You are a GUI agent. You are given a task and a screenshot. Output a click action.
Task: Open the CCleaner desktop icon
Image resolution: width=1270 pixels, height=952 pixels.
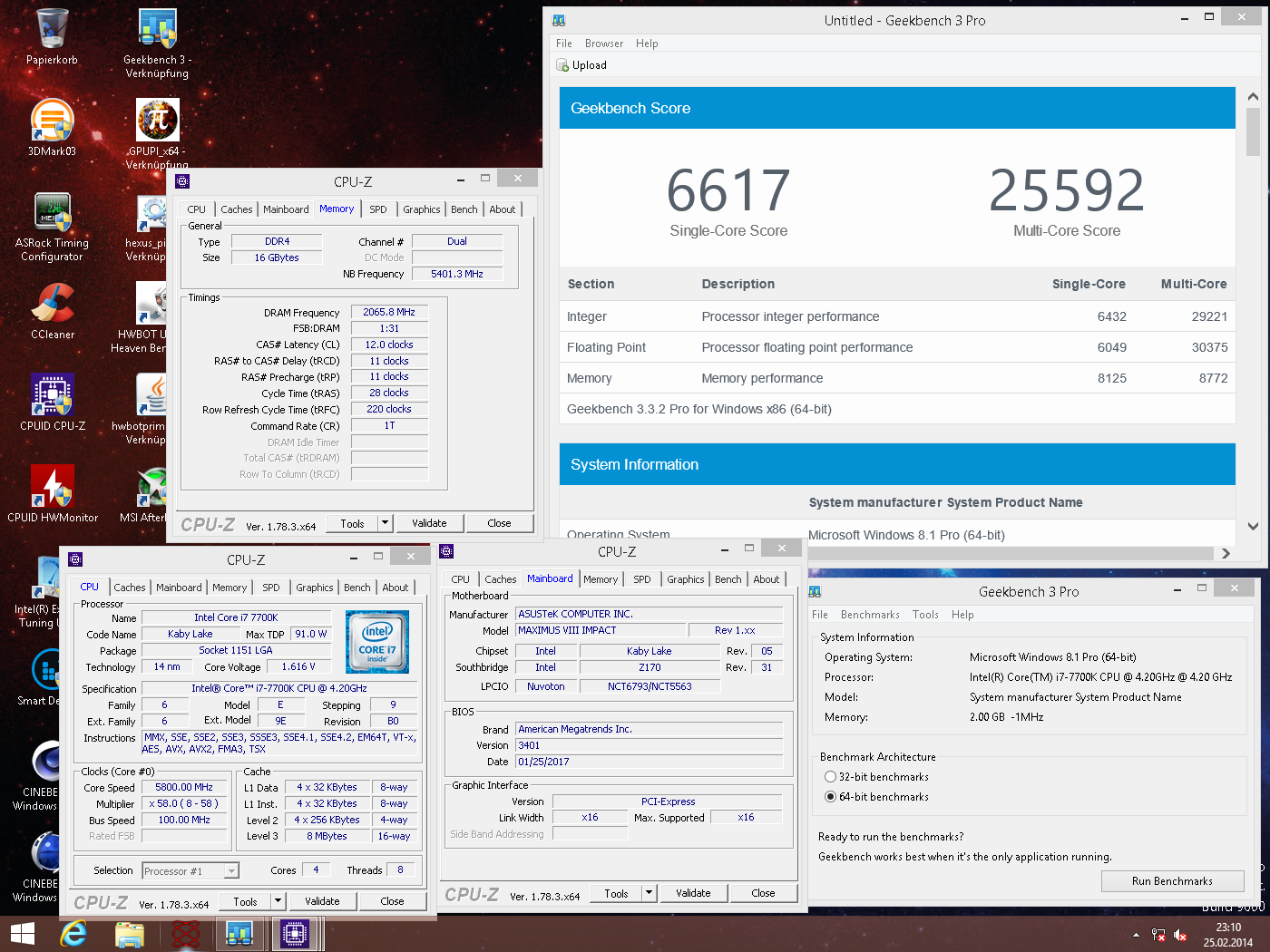(52, 310)
